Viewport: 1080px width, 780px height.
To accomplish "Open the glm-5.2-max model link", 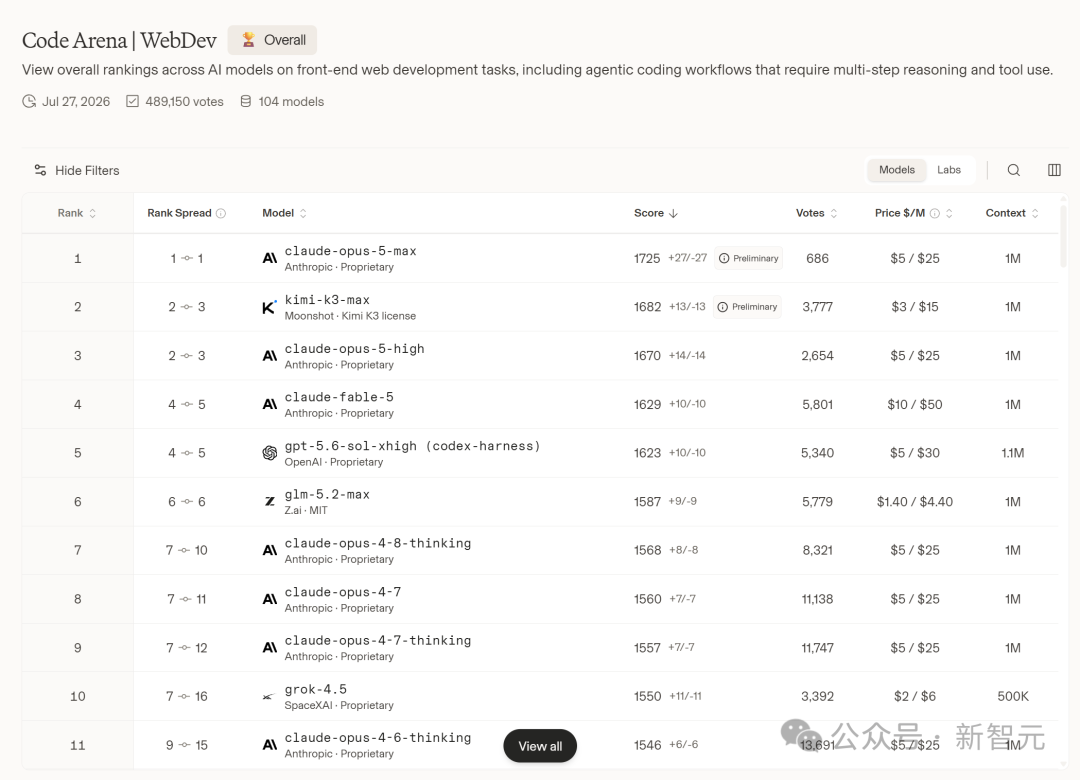I will point(327,494).
